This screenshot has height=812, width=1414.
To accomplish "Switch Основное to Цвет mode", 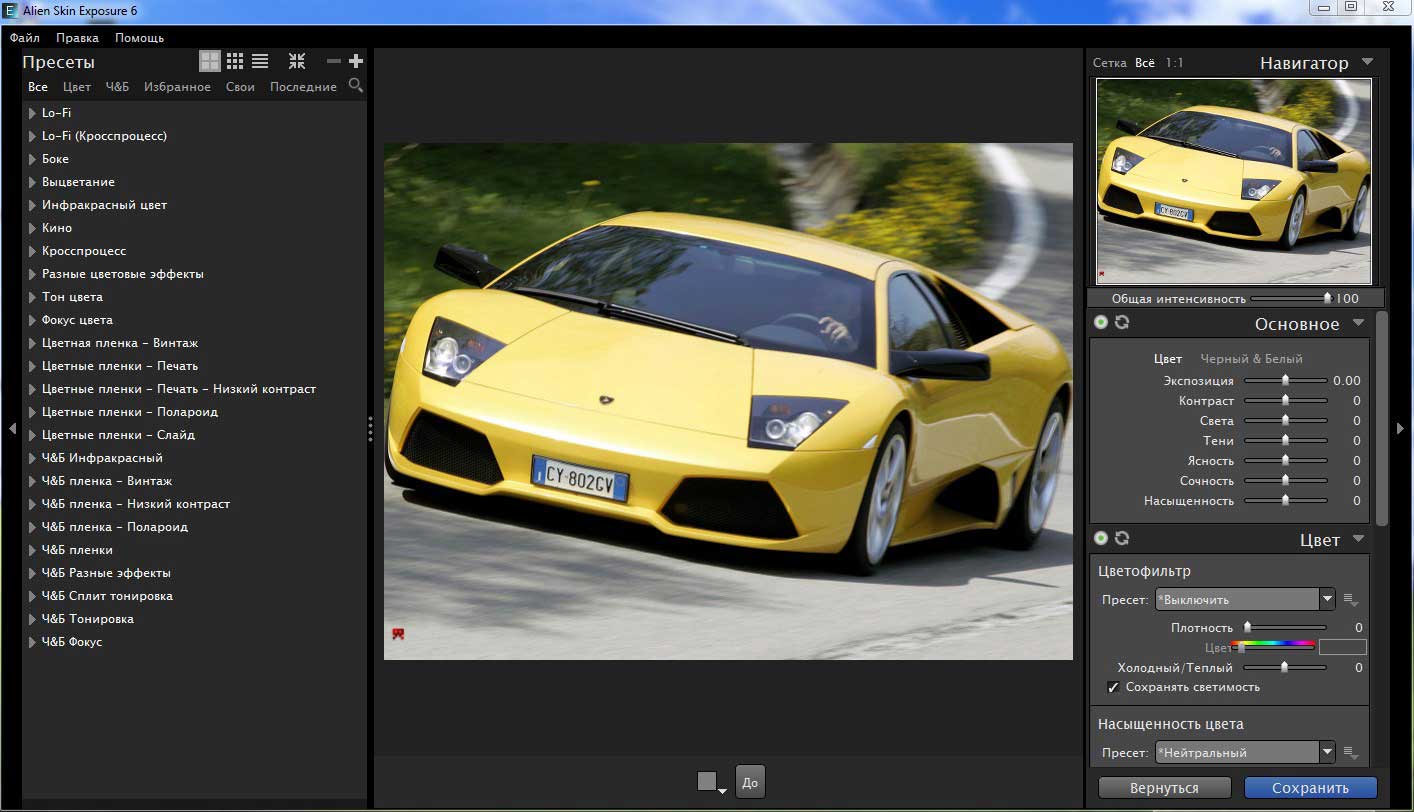I will click(1168, 359).
